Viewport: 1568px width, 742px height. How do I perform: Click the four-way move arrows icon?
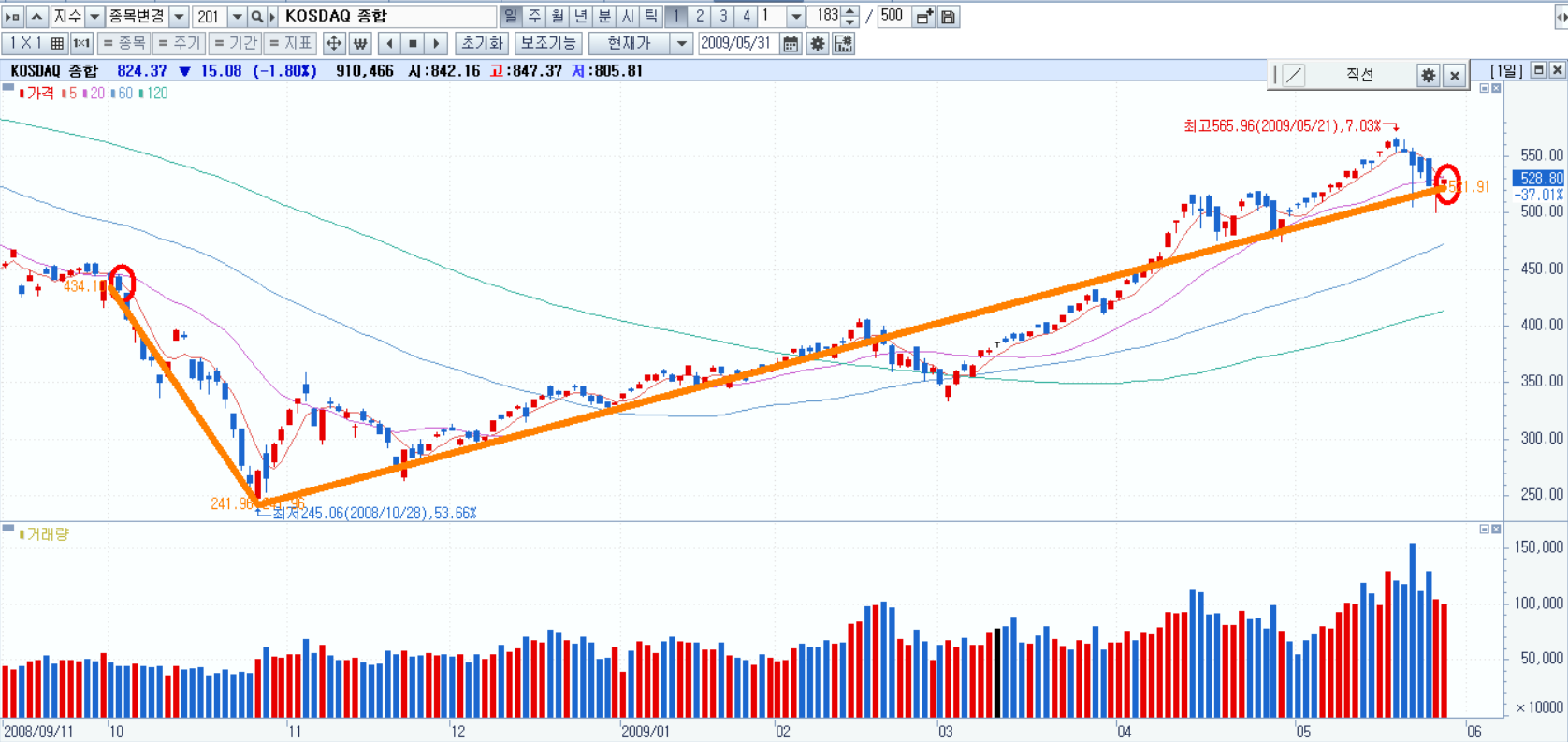pyautogui.click(x=334, y=43)
